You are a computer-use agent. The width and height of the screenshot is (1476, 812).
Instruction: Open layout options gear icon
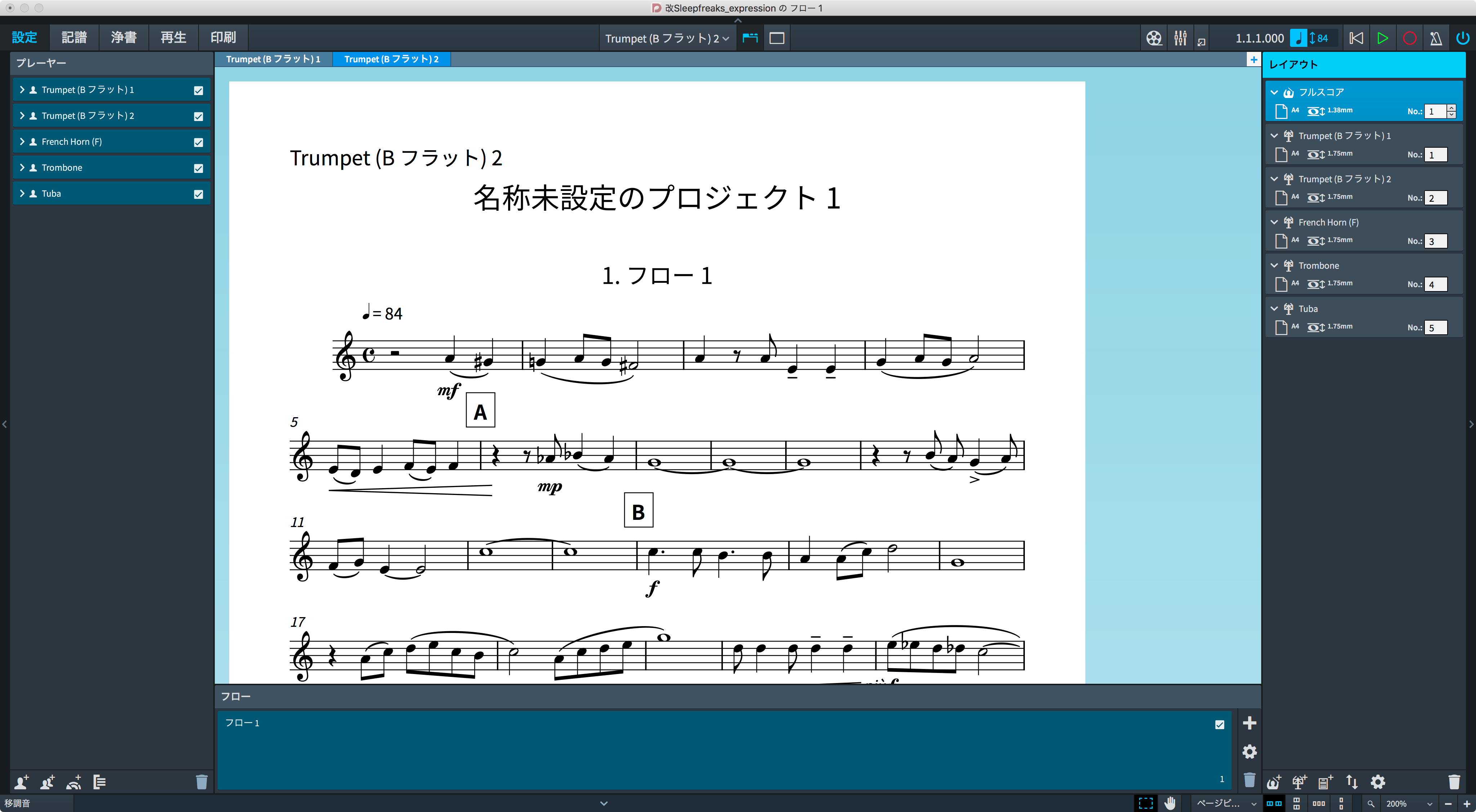point(1378,782)
